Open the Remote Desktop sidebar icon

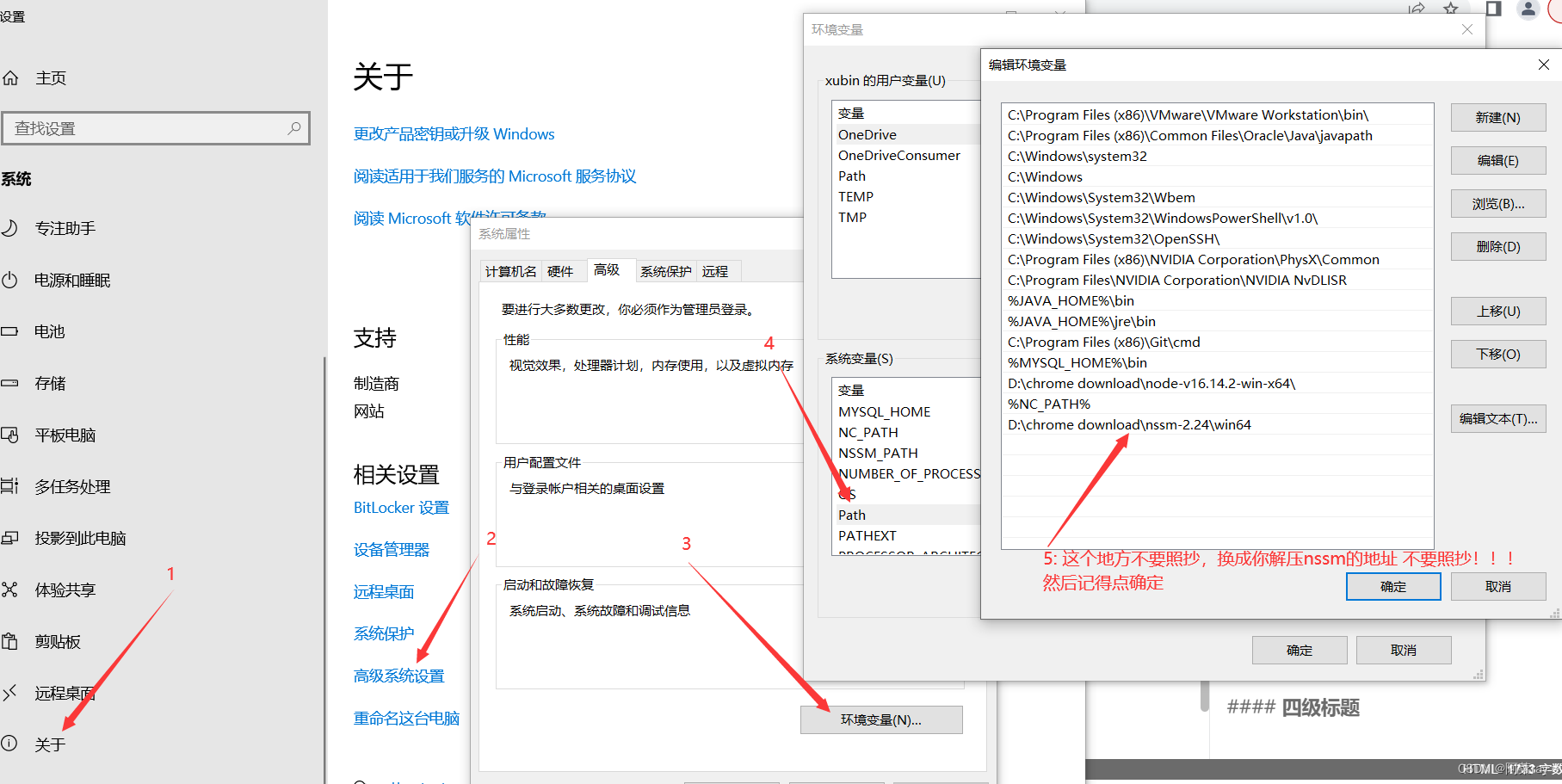coord(9,693)
